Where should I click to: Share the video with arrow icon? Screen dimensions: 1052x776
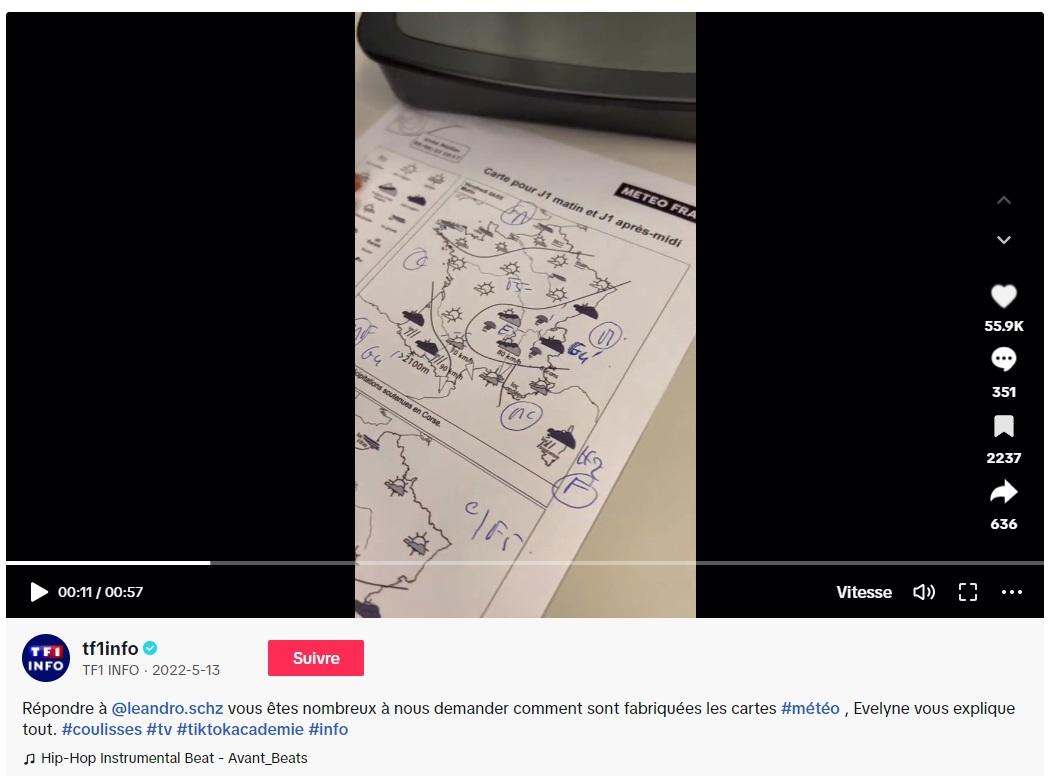(x=1004, y=492)
